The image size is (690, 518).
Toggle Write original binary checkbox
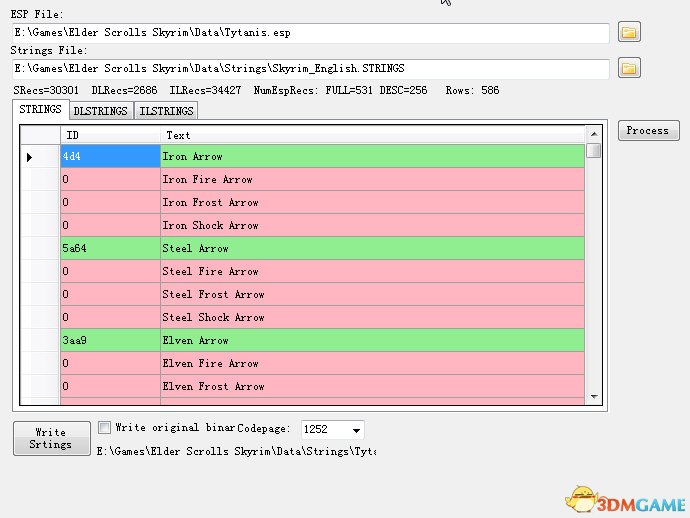click(104, 427)
